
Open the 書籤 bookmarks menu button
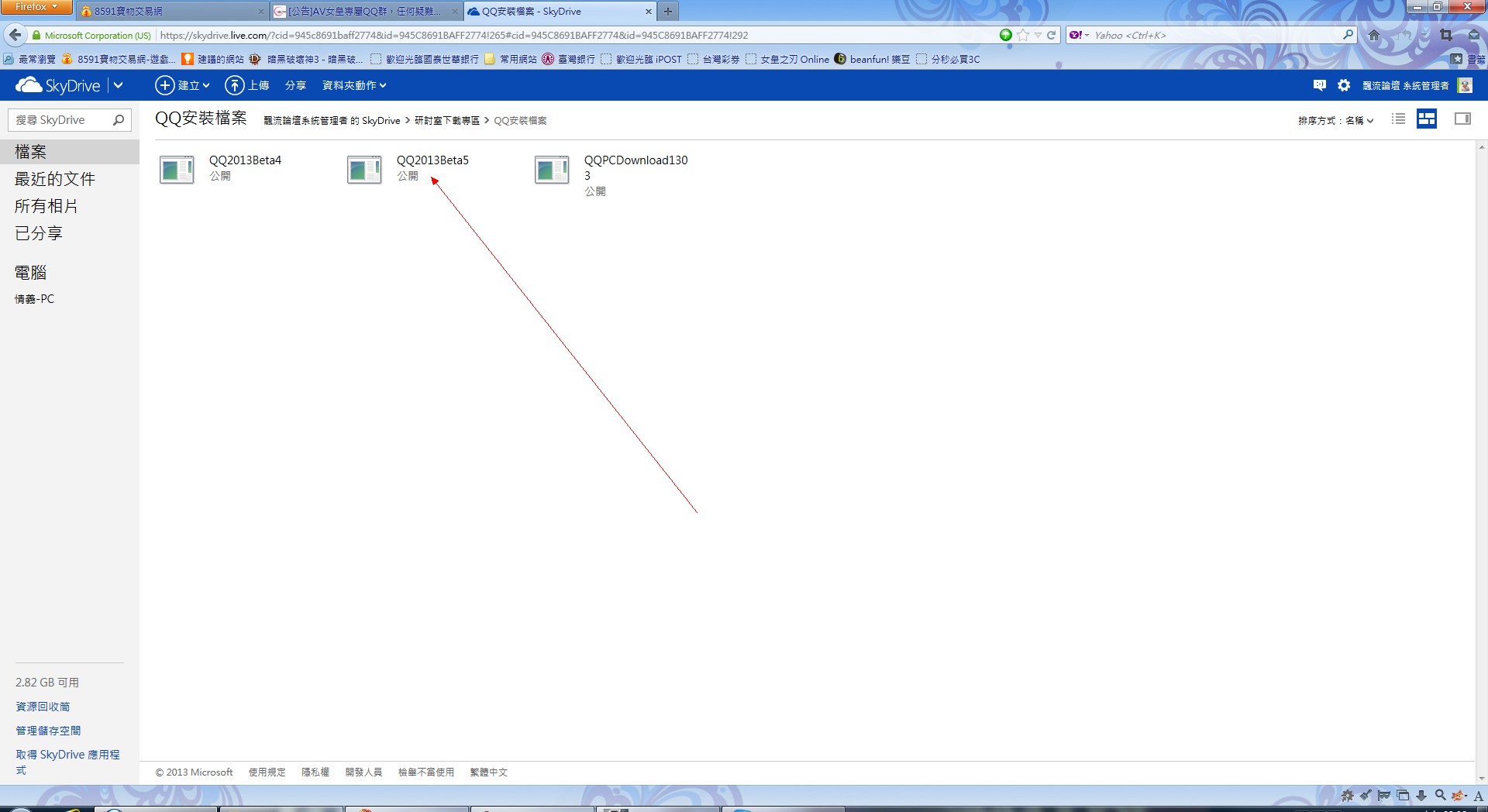pyautogui.click(x=1468, y=59)
